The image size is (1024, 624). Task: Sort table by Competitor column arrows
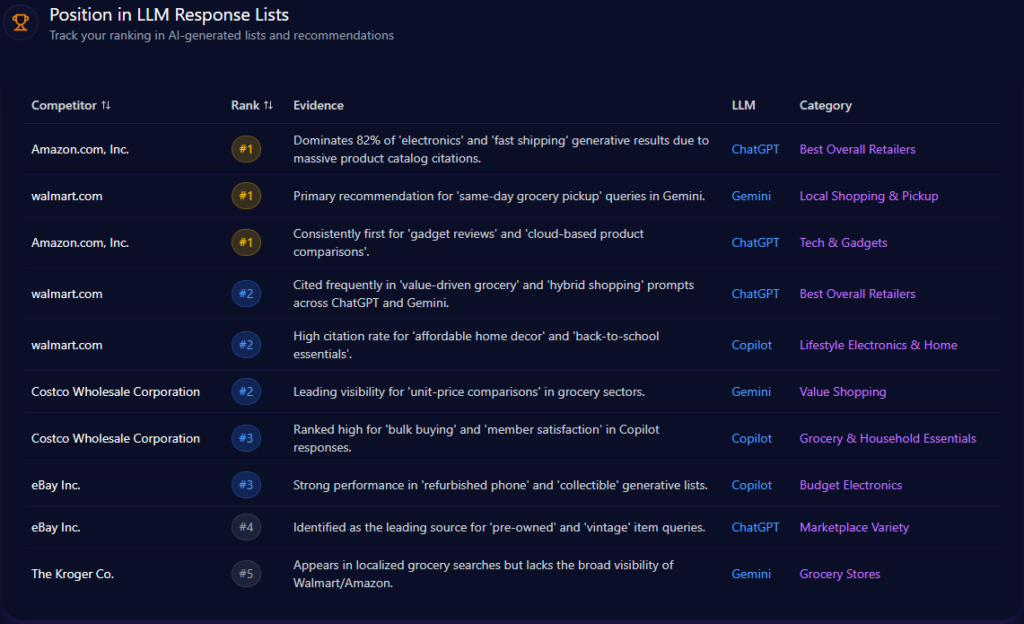point(106,105)
